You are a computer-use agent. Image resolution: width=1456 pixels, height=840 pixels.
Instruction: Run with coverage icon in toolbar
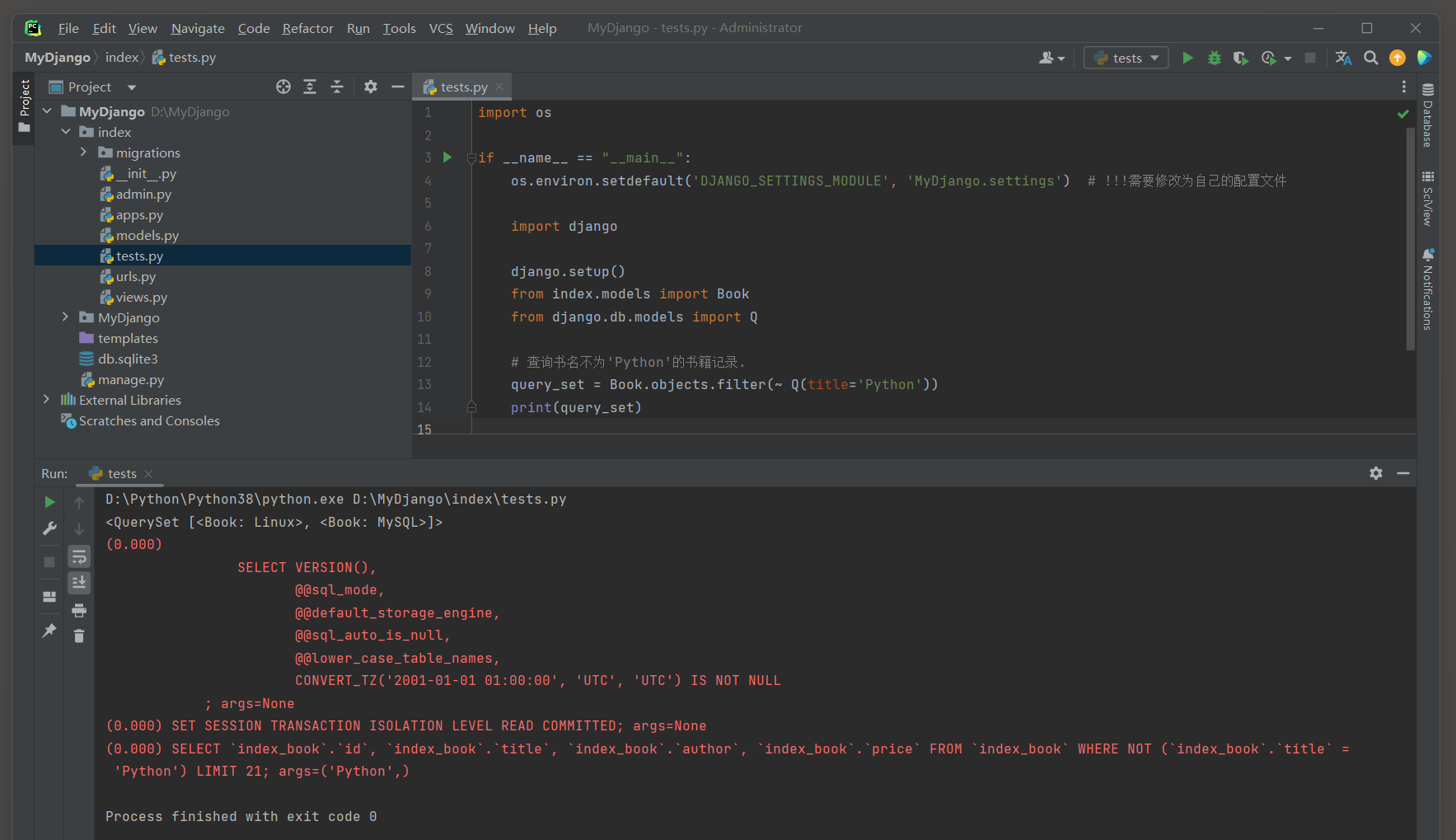pyautogui.click(x=1240, y=58)
